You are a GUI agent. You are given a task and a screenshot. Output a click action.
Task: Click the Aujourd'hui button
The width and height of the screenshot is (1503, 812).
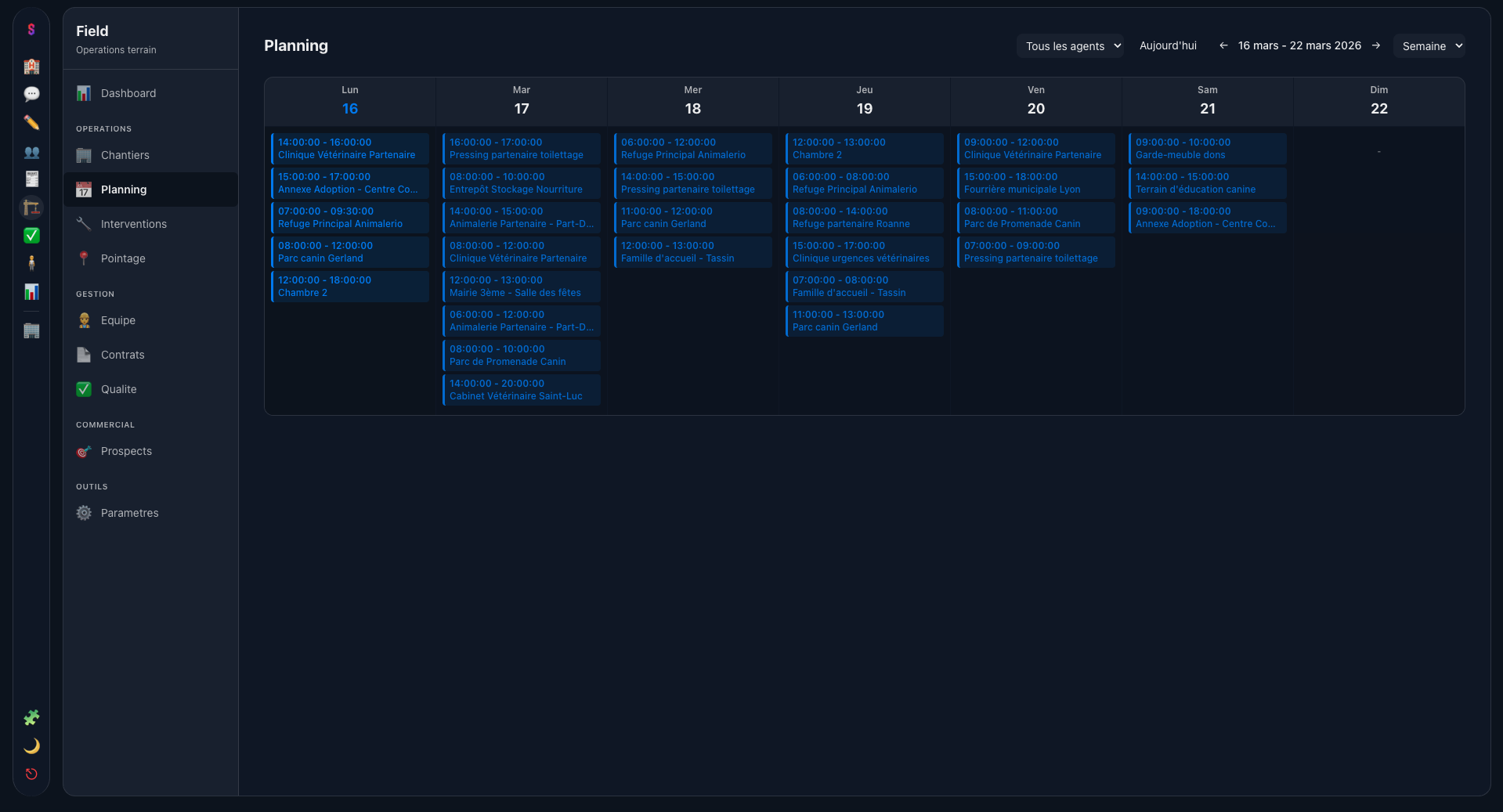click(x=1168, y=45)
